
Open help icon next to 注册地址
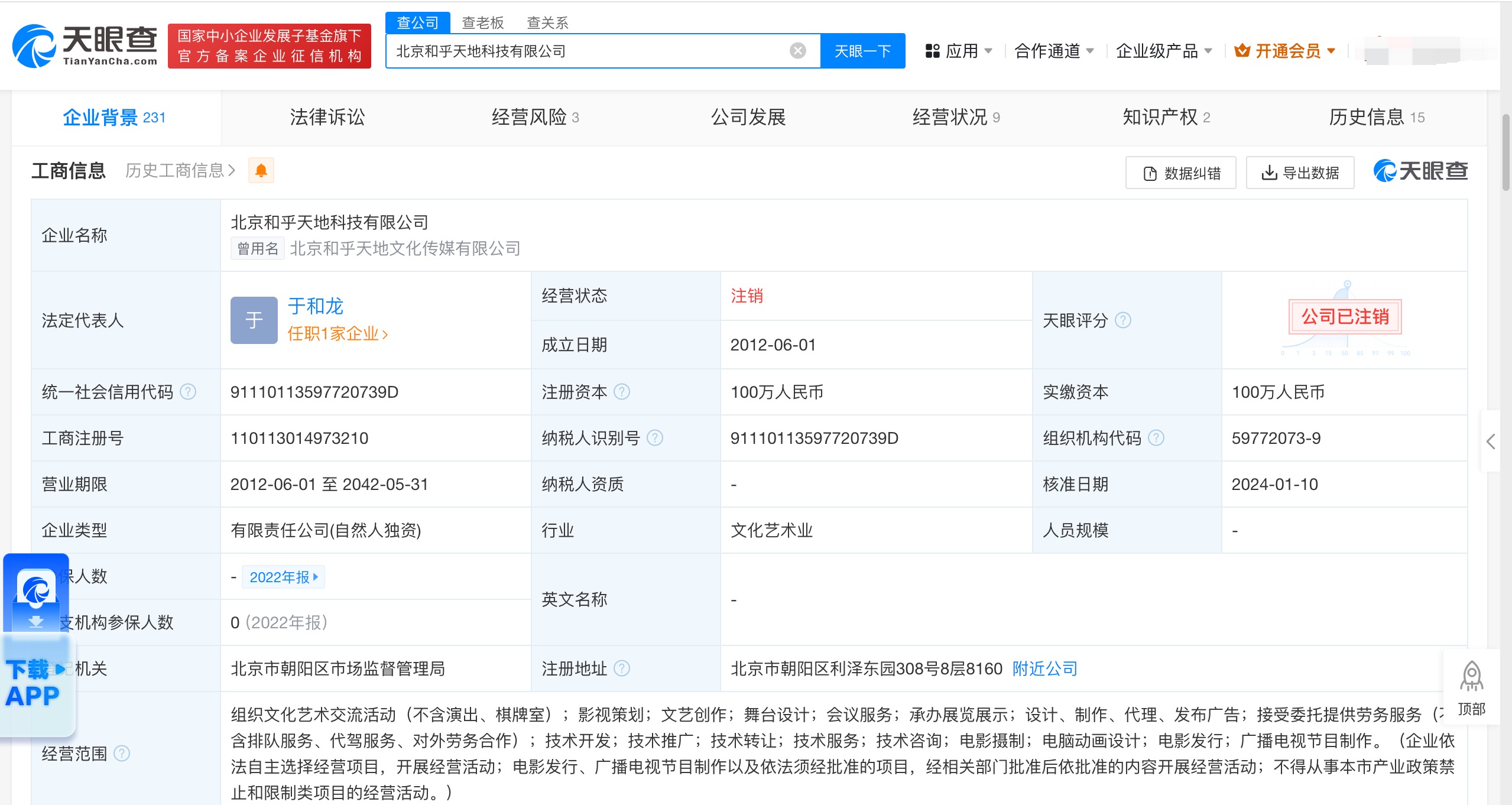[x=622, y=668]
